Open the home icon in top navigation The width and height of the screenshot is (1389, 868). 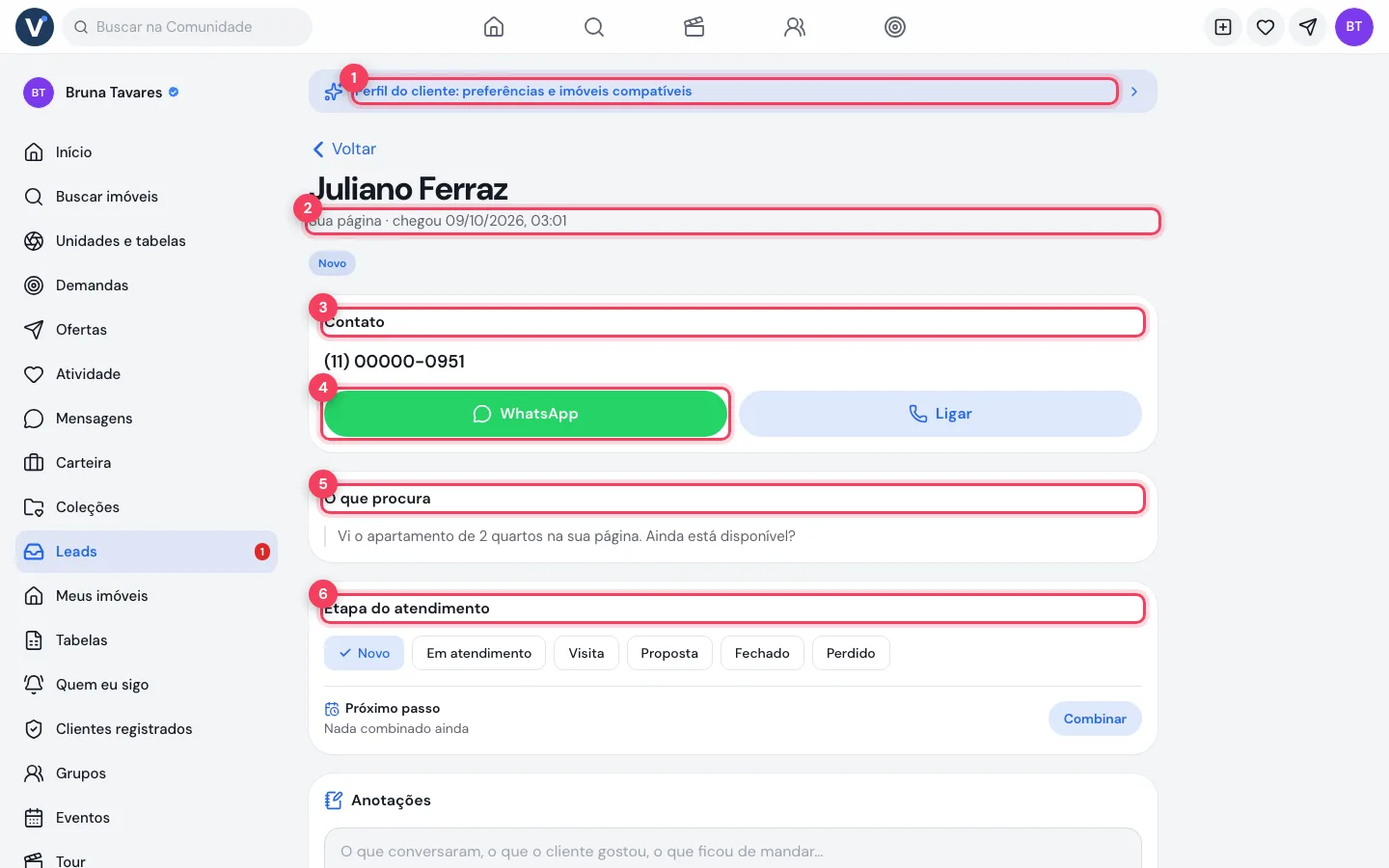tap(494, 27)
